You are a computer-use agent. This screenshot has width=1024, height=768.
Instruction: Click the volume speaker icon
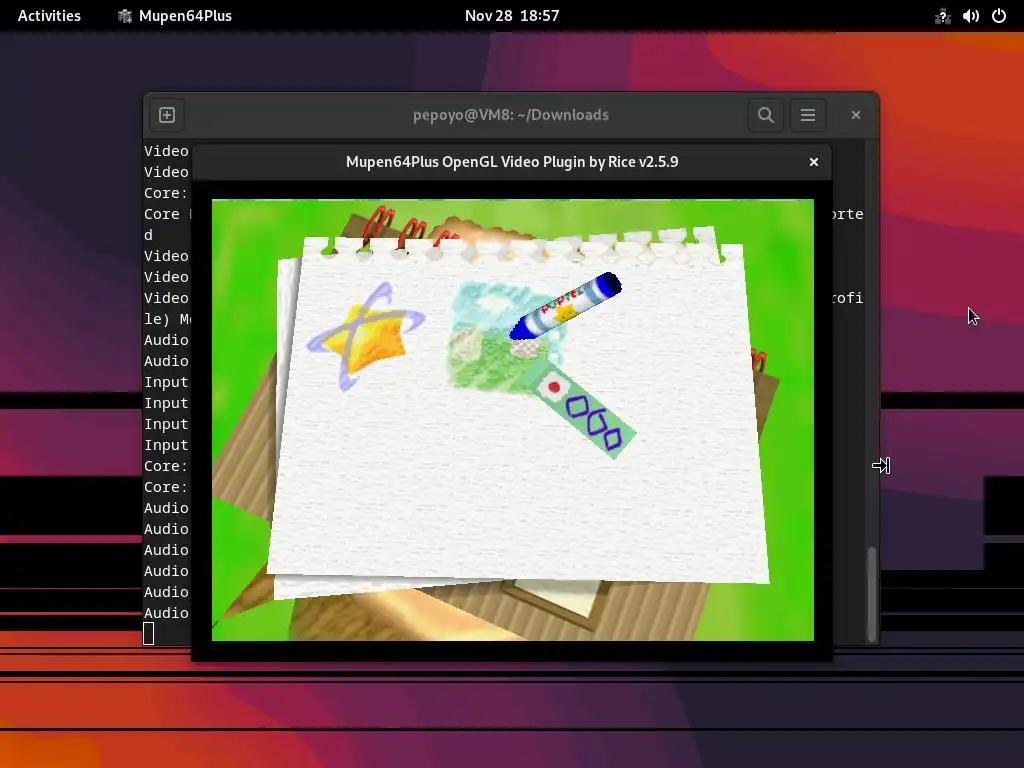970,16
